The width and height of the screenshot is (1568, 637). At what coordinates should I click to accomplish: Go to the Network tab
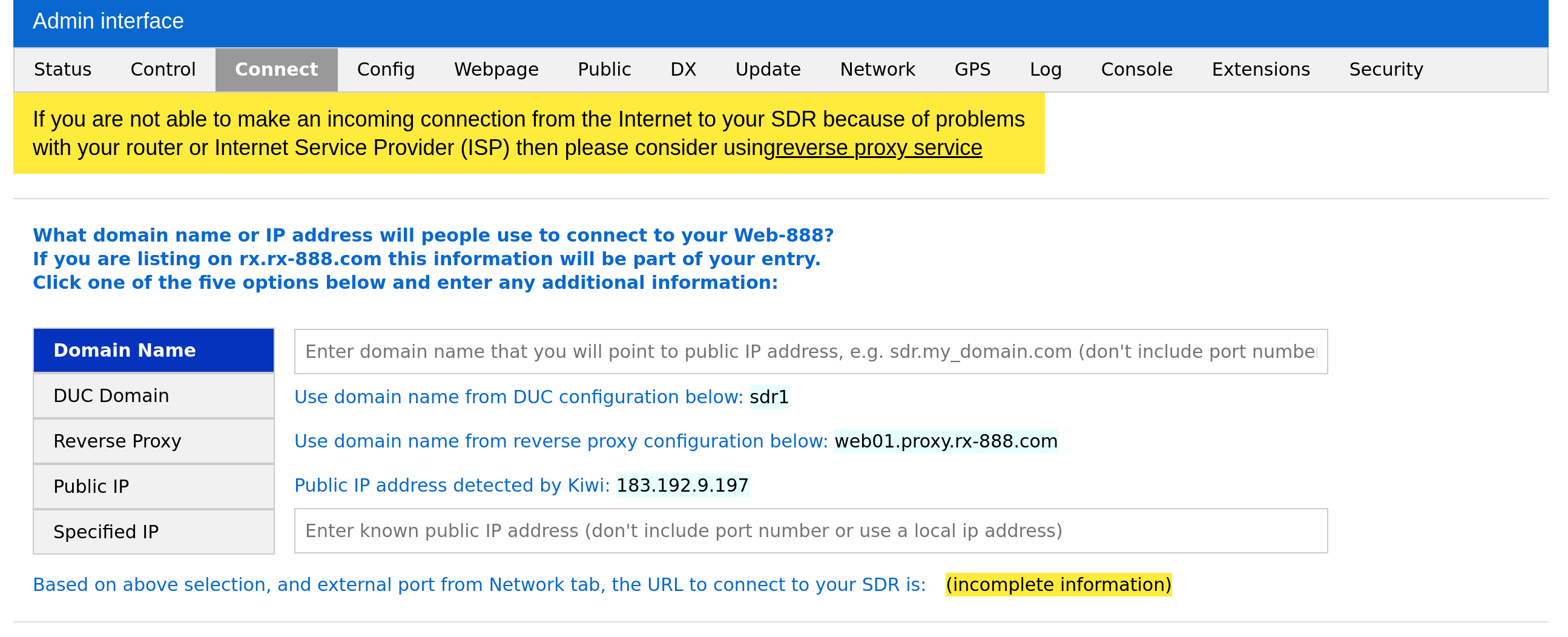pos(877,70)
